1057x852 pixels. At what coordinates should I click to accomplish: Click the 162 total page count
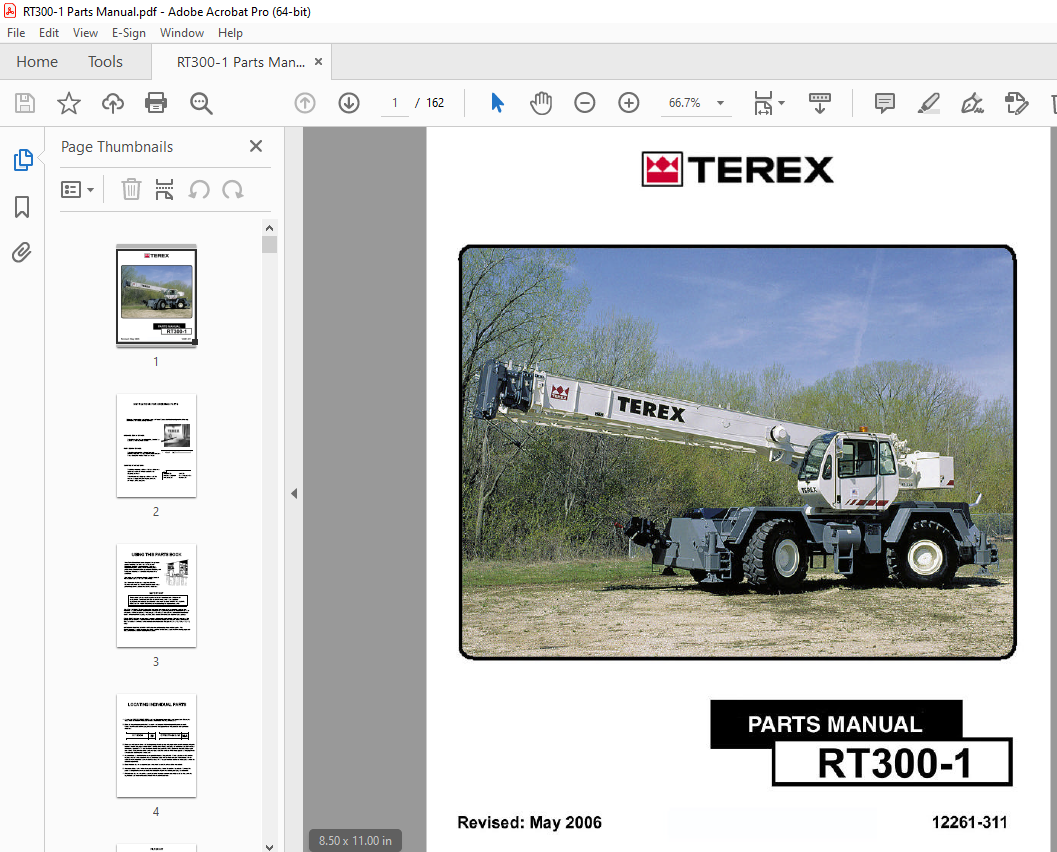(435, 103)
